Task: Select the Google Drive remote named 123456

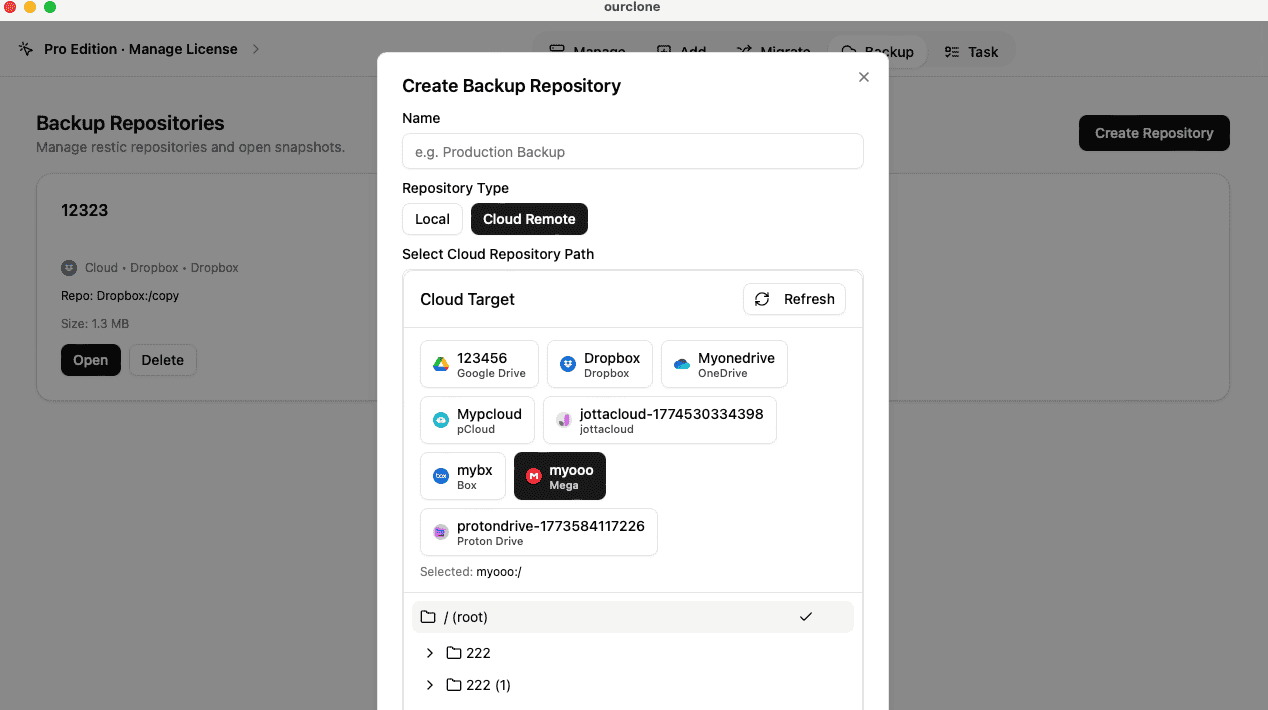Action: [479, 364]
